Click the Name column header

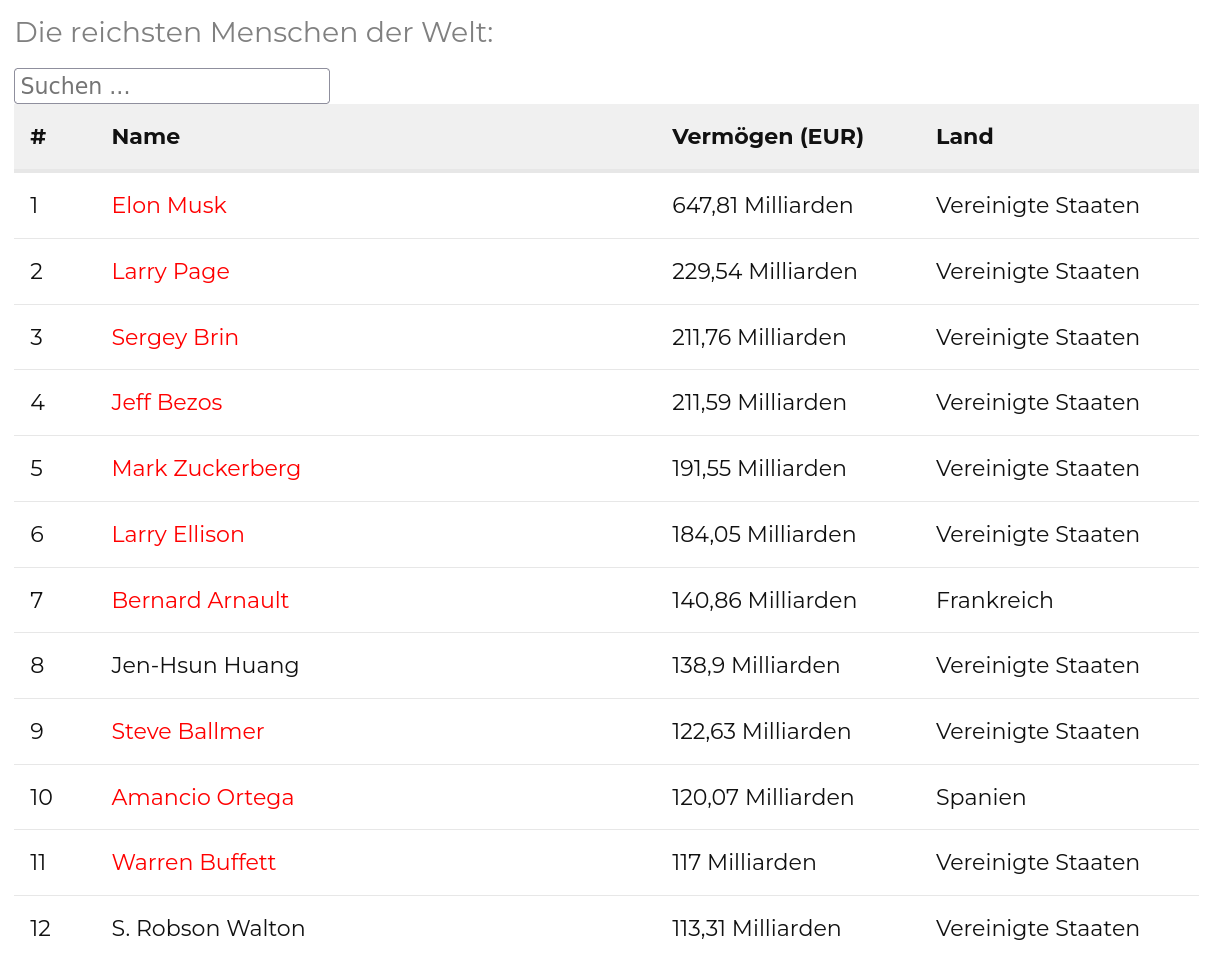pos(146,137)
